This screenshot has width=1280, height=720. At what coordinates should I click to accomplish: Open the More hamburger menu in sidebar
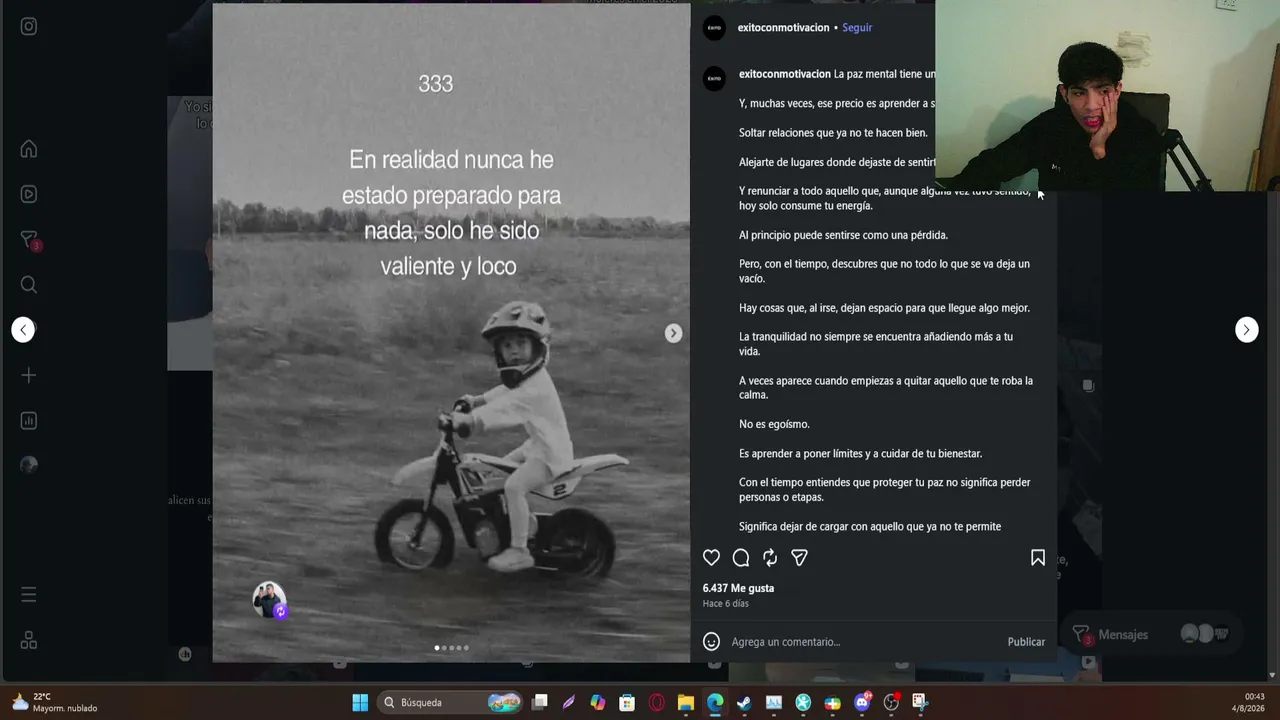point(29,595)
